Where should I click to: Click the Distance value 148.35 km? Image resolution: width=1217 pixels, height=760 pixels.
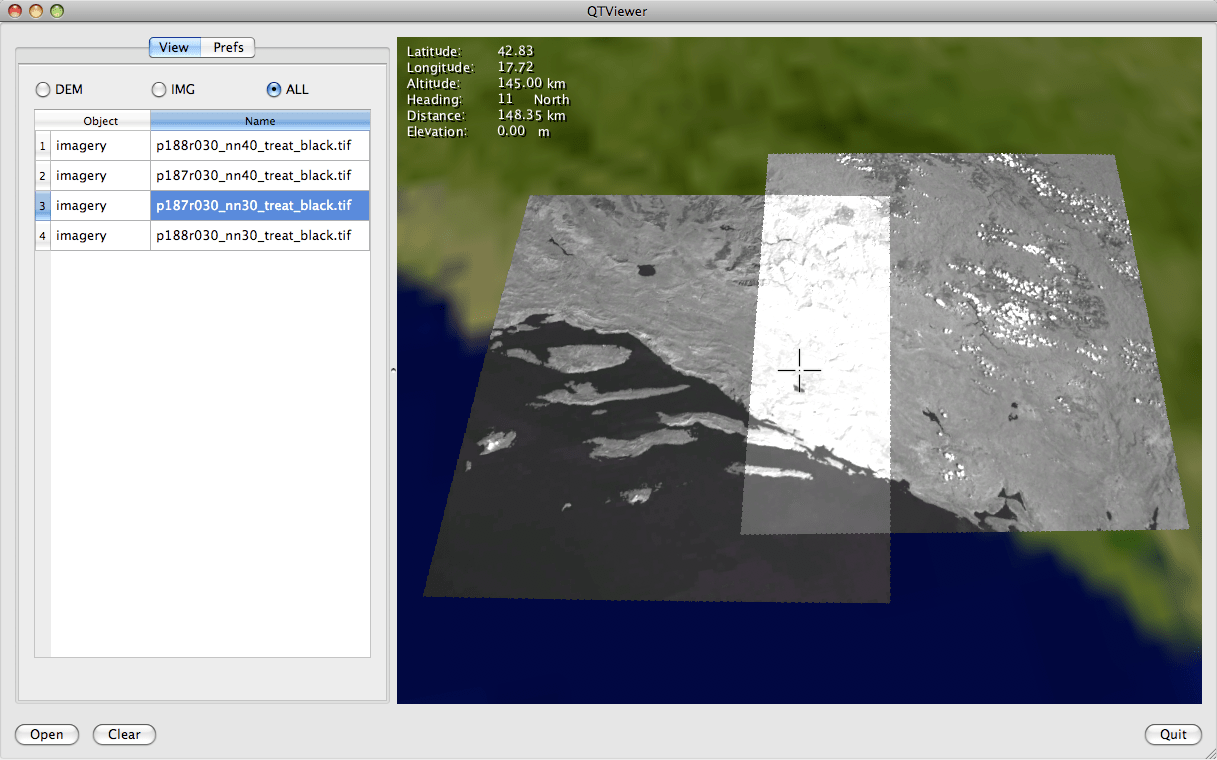click(x=531, y=115)
